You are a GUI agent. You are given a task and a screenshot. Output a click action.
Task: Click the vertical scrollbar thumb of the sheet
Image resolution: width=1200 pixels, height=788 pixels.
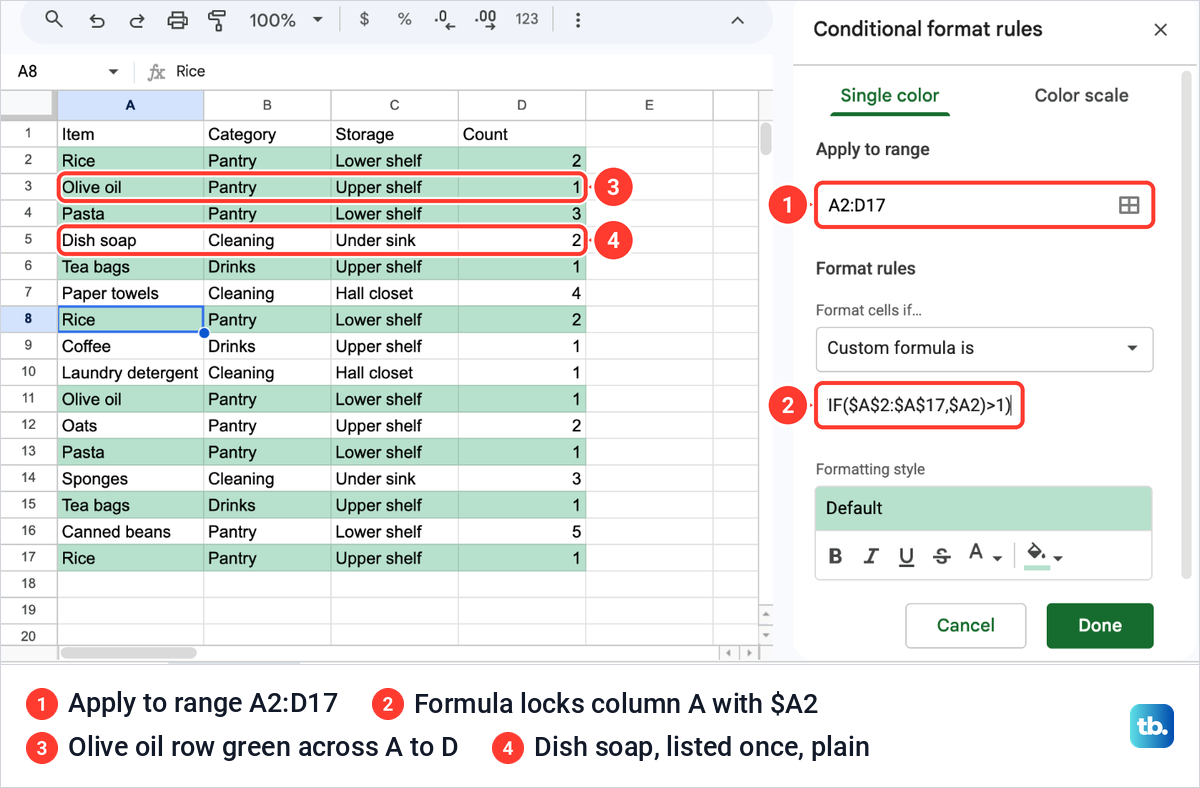766,138
